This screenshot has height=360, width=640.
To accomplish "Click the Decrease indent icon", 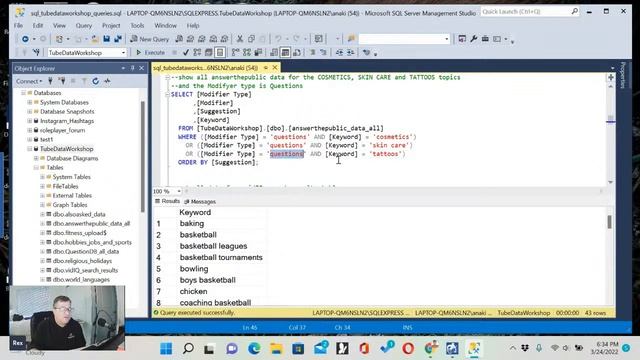I will (339, 53).
